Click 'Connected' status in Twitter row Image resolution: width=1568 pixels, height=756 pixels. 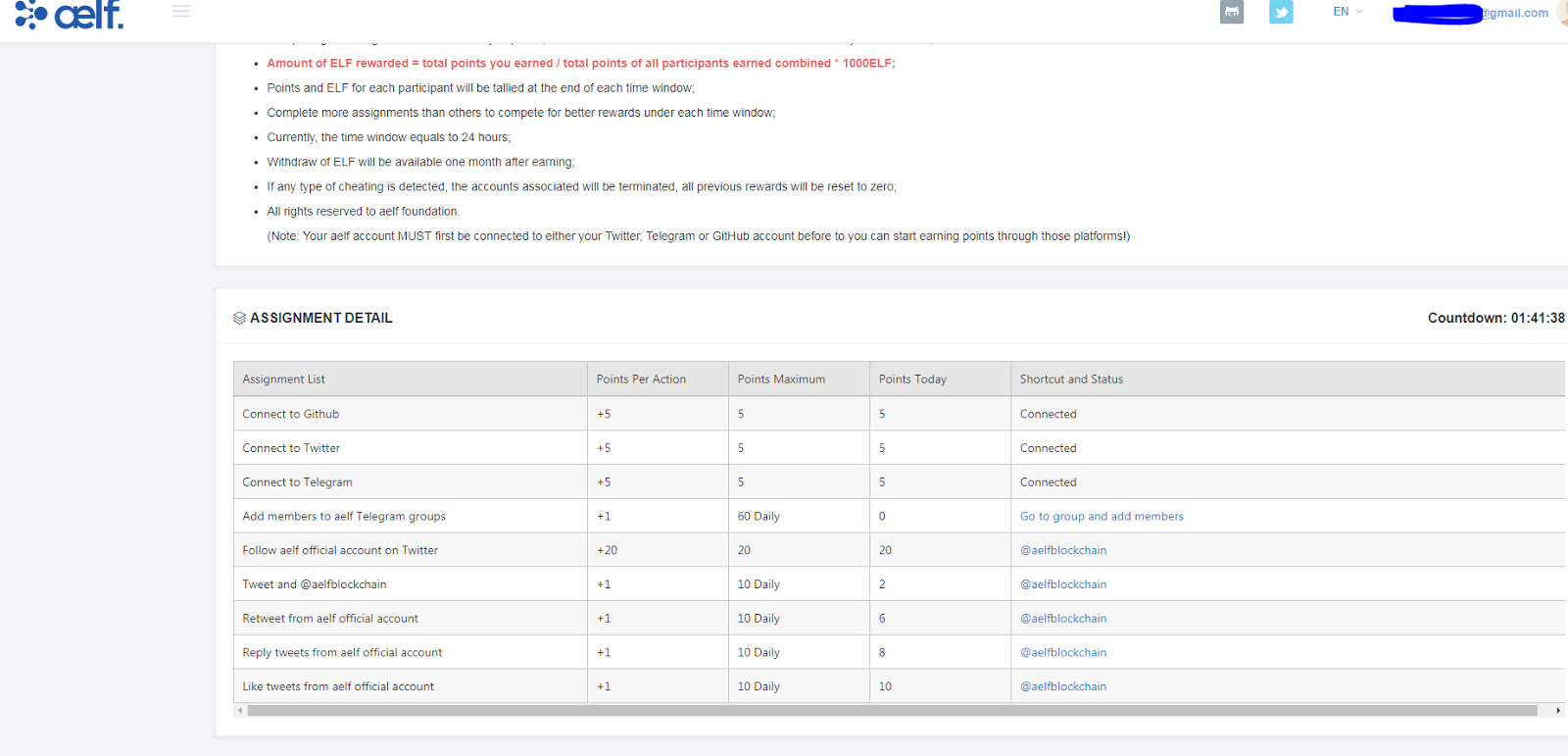1048,448
